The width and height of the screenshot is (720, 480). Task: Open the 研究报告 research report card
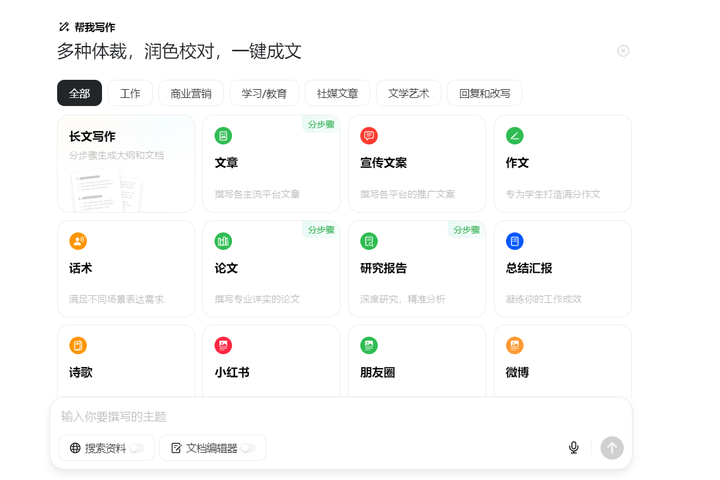tap(417, 269)
